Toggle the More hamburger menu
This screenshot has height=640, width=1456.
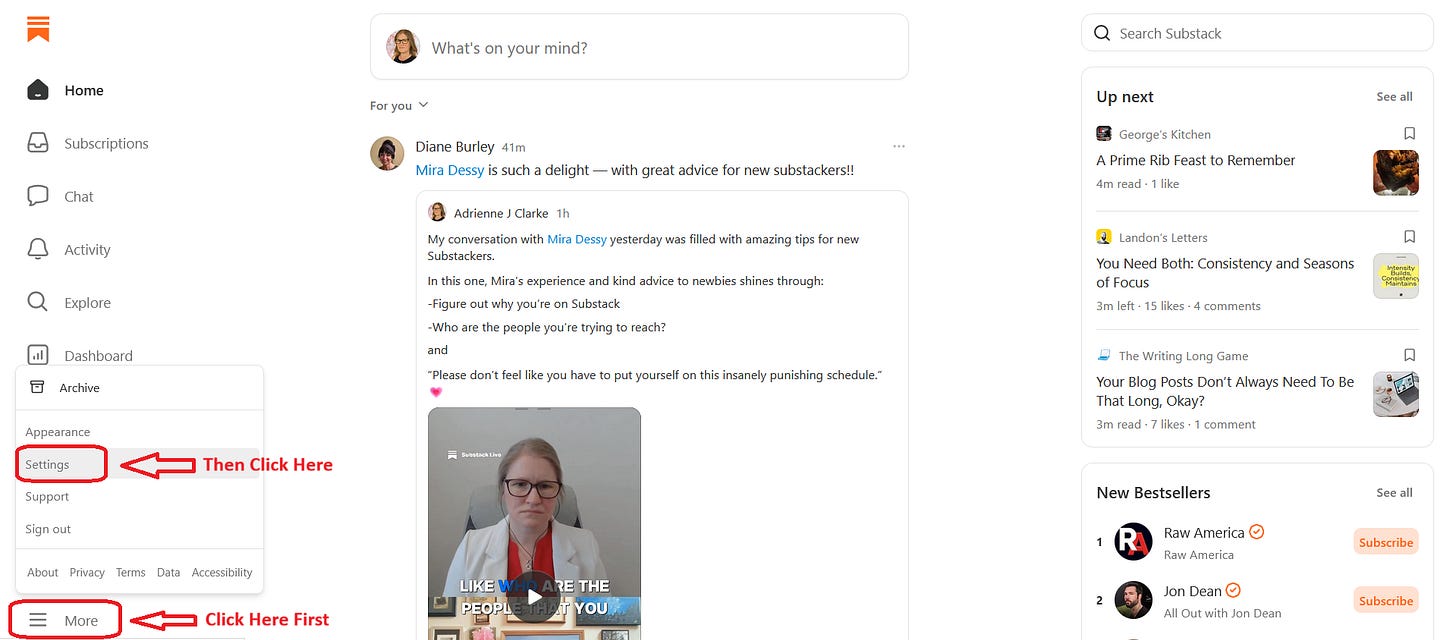(65, 620)
